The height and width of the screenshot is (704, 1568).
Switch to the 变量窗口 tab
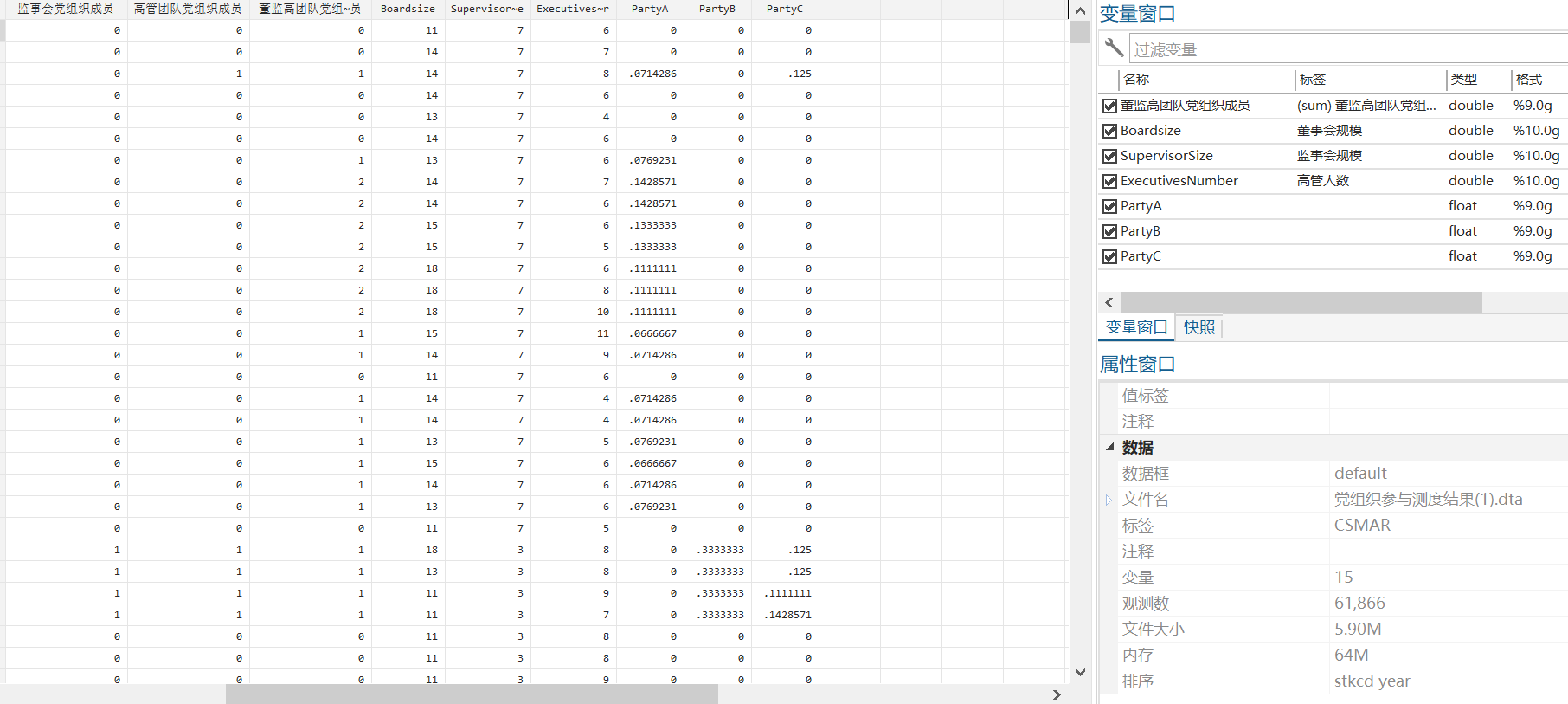(1136, 327)
